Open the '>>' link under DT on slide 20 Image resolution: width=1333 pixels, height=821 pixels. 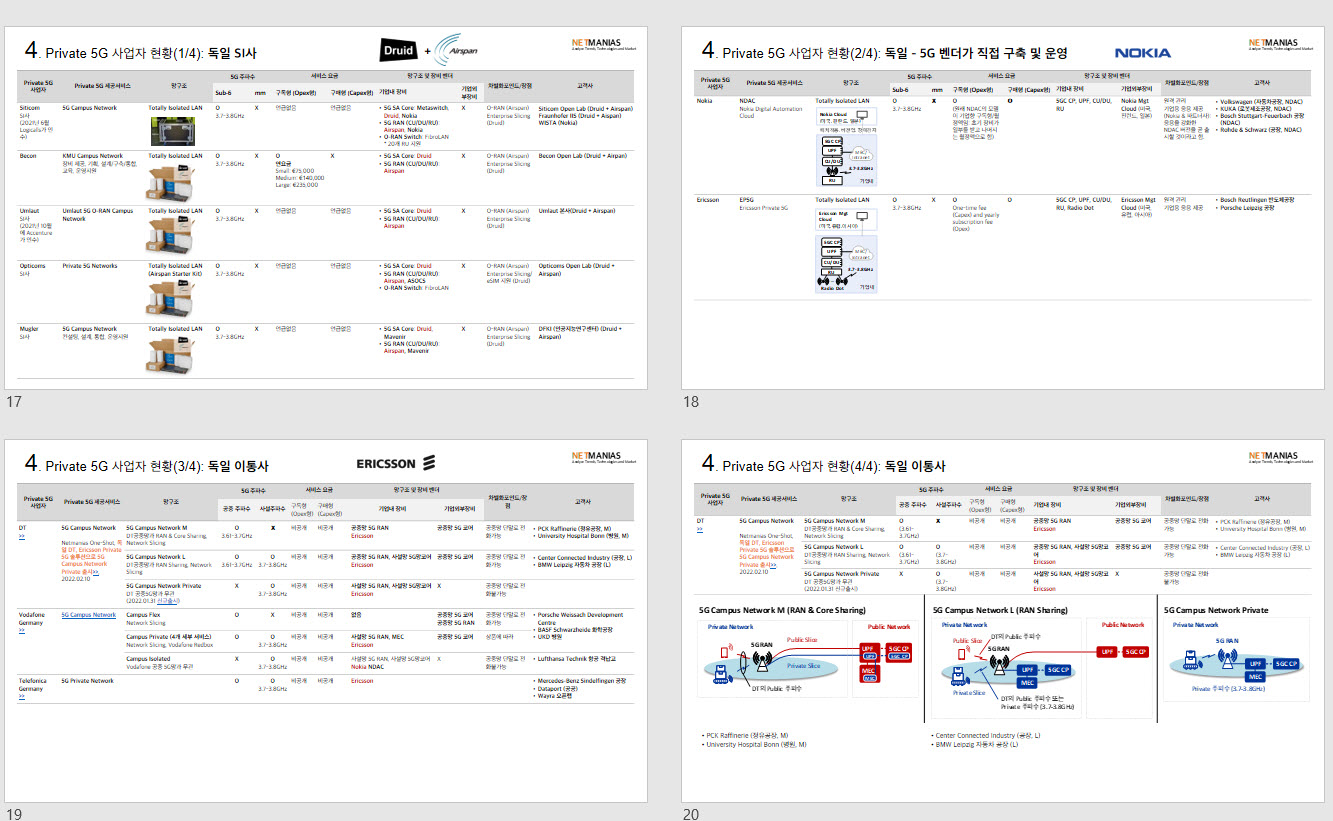coord(698,531)
